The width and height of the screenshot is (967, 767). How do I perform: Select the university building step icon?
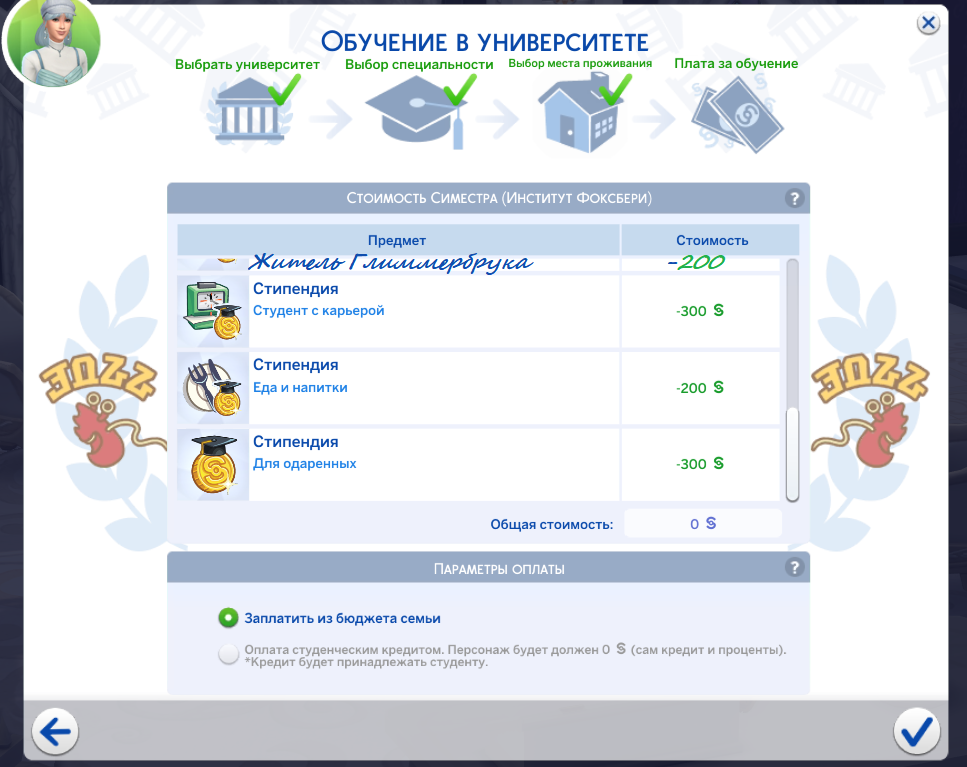[x=250, y=111]
